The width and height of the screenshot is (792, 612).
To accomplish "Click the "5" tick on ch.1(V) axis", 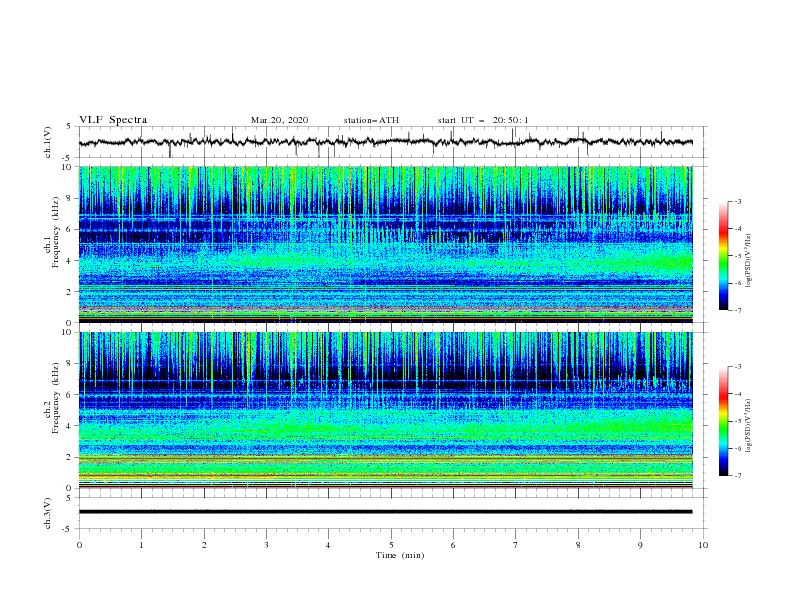I will [69, 127].
